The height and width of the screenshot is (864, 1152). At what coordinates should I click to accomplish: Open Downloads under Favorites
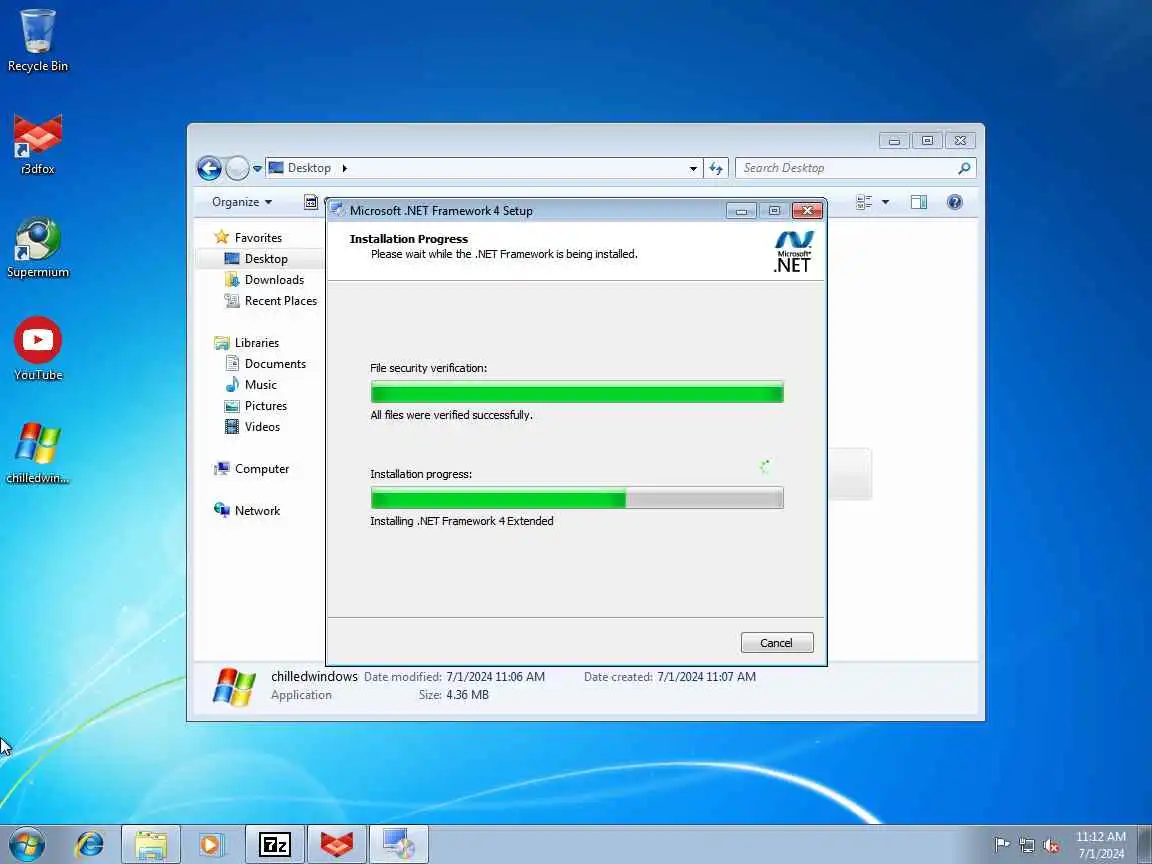tap(264, 279)
